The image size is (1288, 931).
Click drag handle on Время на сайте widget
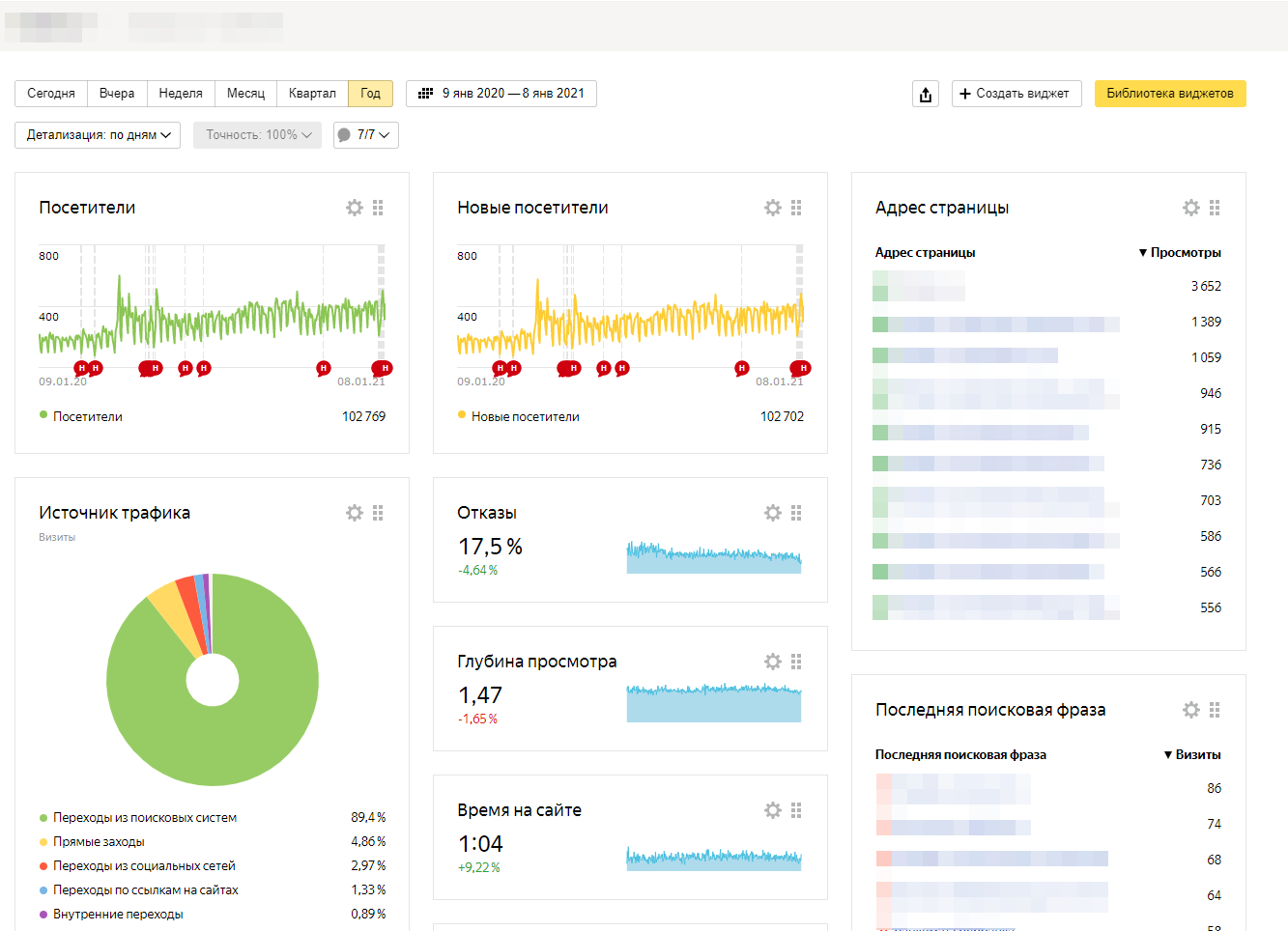click(796, 810)
